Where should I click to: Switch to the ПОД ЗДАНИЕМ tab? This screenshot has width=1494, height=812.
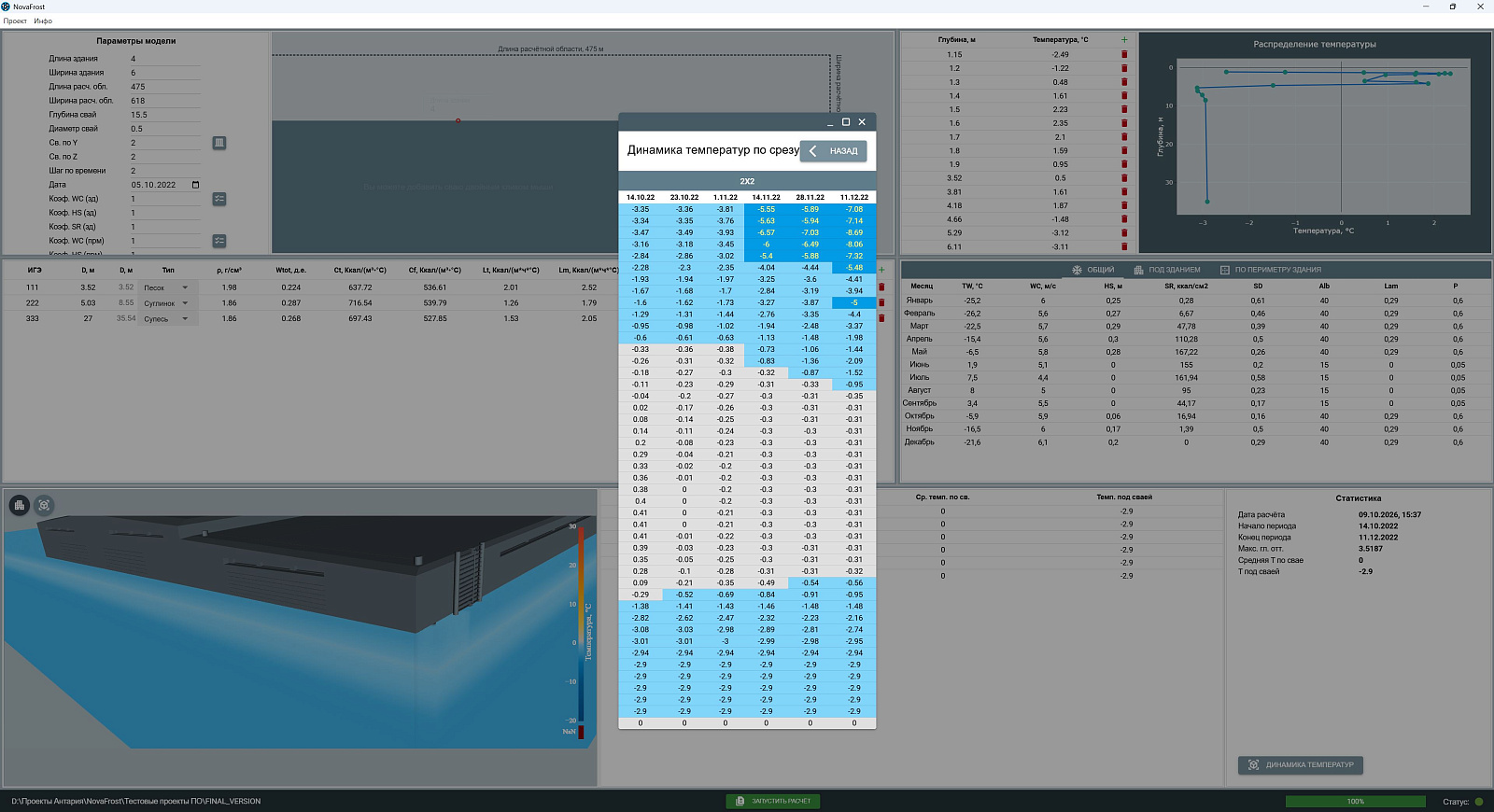(x=1167, y=270)
